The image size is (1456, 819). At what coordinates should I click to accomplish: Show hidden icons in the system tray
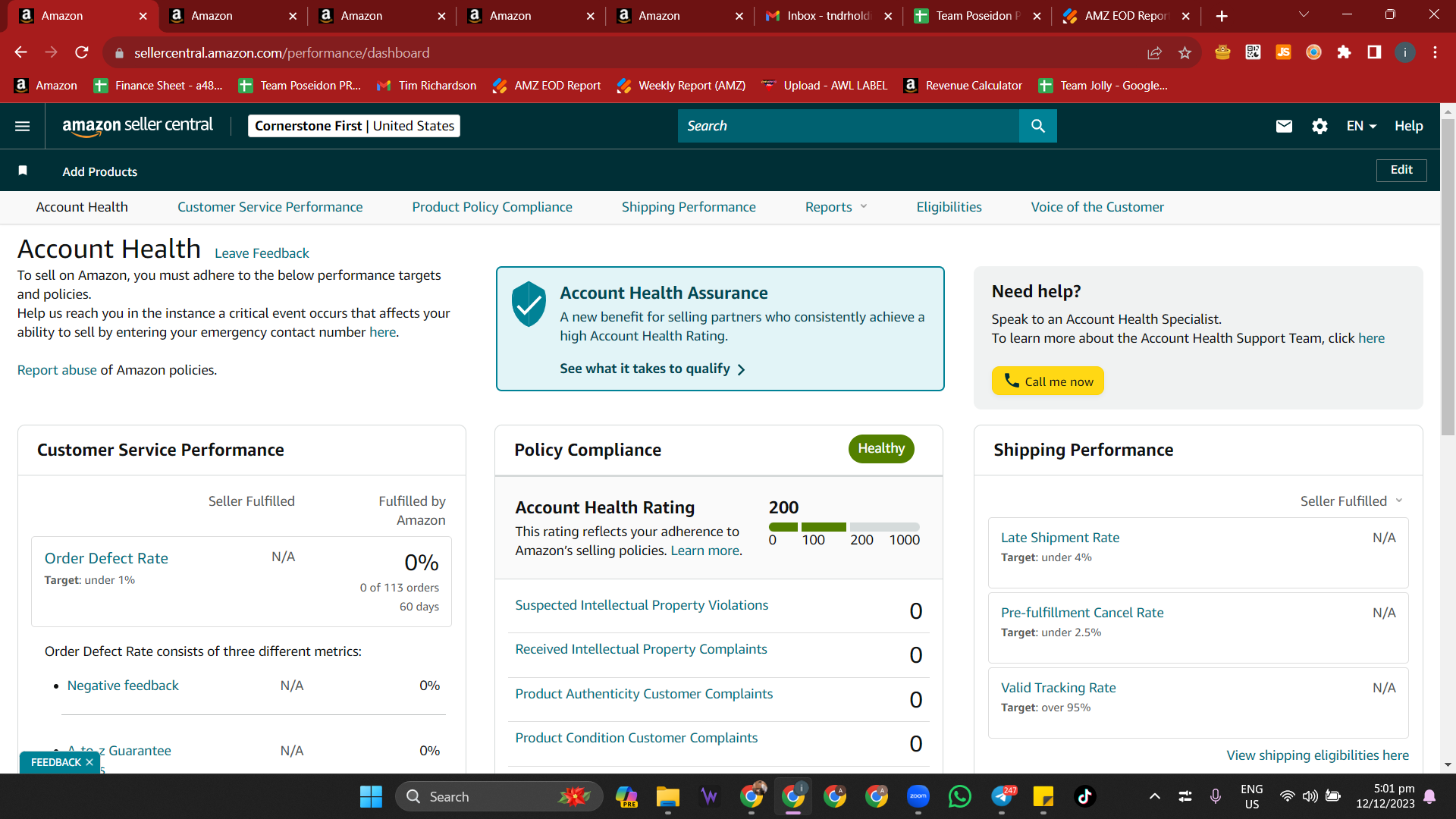tap(1154, 796)
